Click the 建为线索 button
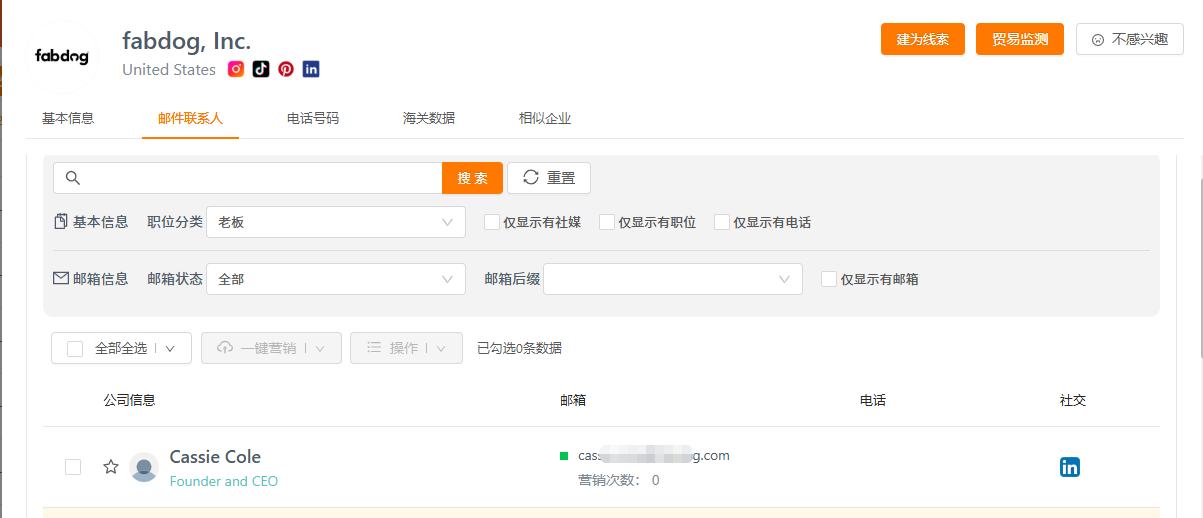This screenshot has width=1203, height=518. point(923,39)
